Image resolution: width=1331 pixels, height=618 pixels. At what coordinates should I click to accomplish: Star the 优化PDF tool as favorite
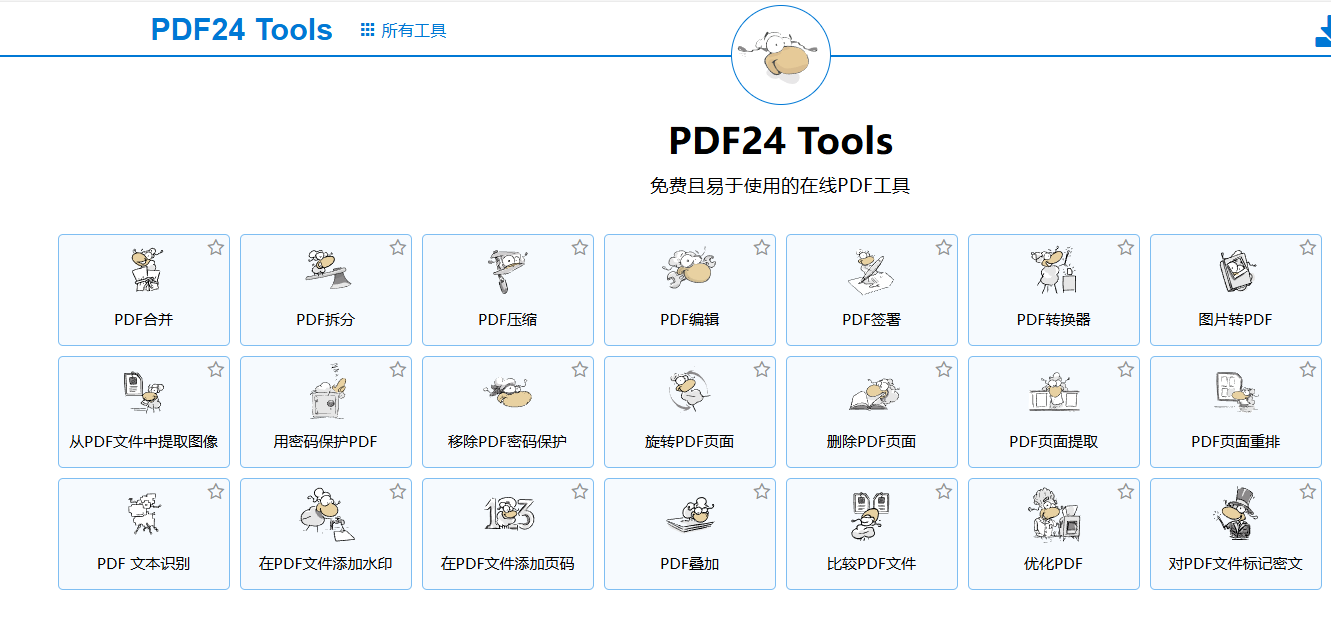pos(1126,492)
